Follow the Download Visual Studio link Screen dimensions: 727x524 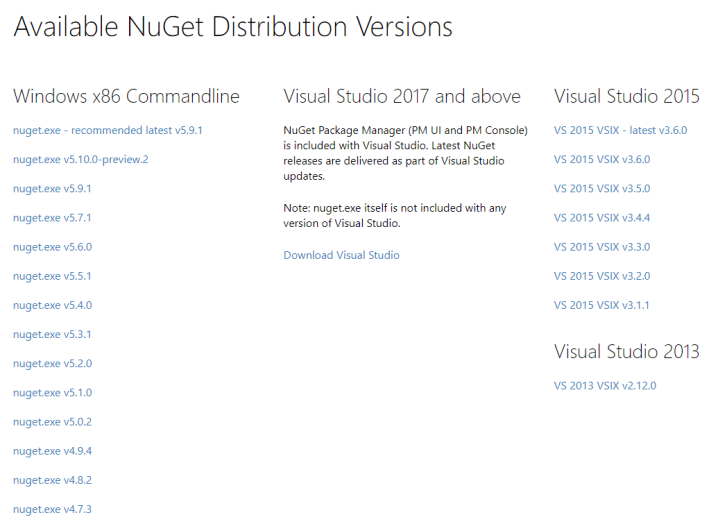tap(341, 255)
